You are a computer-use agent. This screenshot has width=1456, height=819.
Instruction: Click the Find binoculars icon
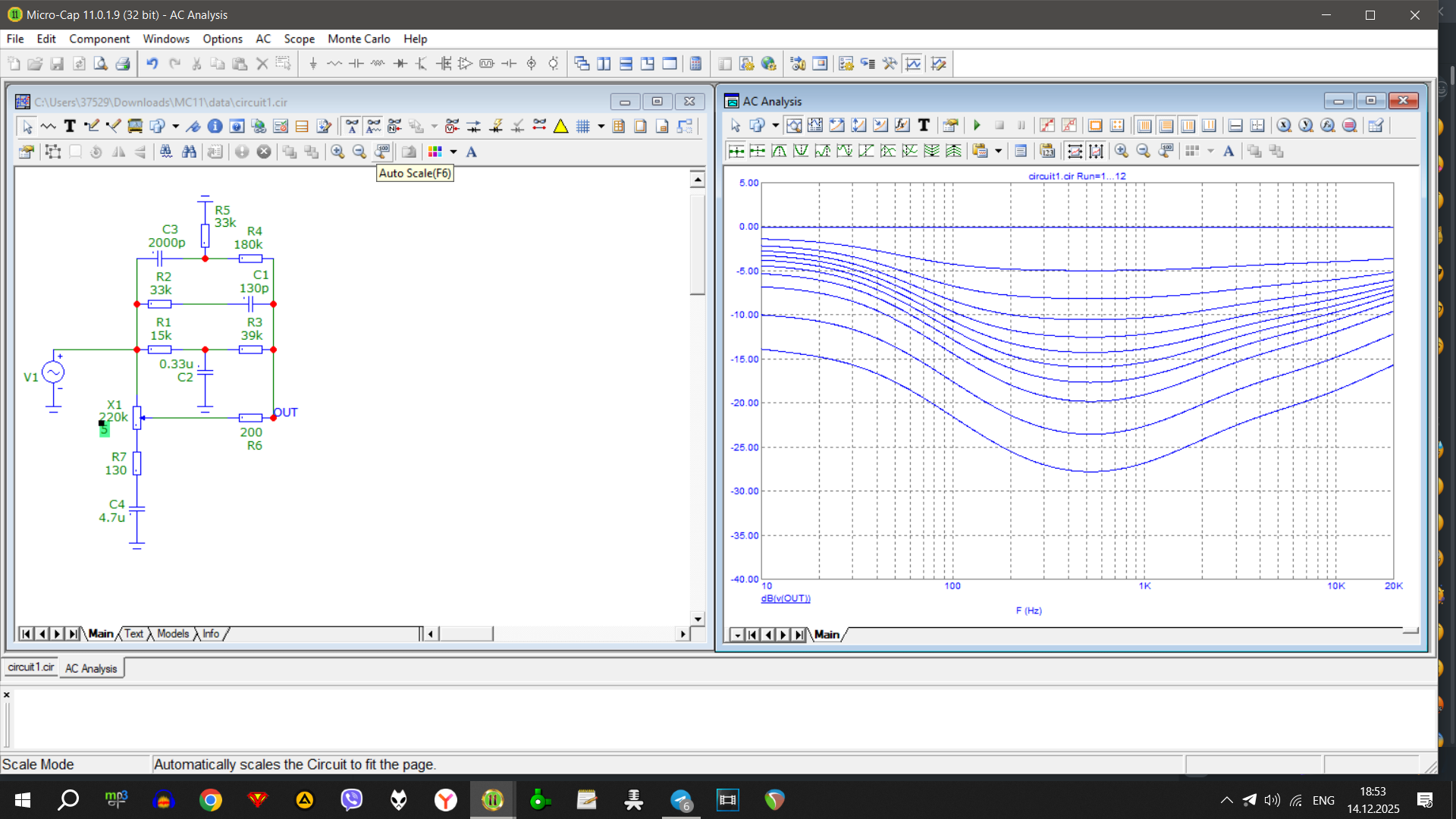click(x=189, y=152)
